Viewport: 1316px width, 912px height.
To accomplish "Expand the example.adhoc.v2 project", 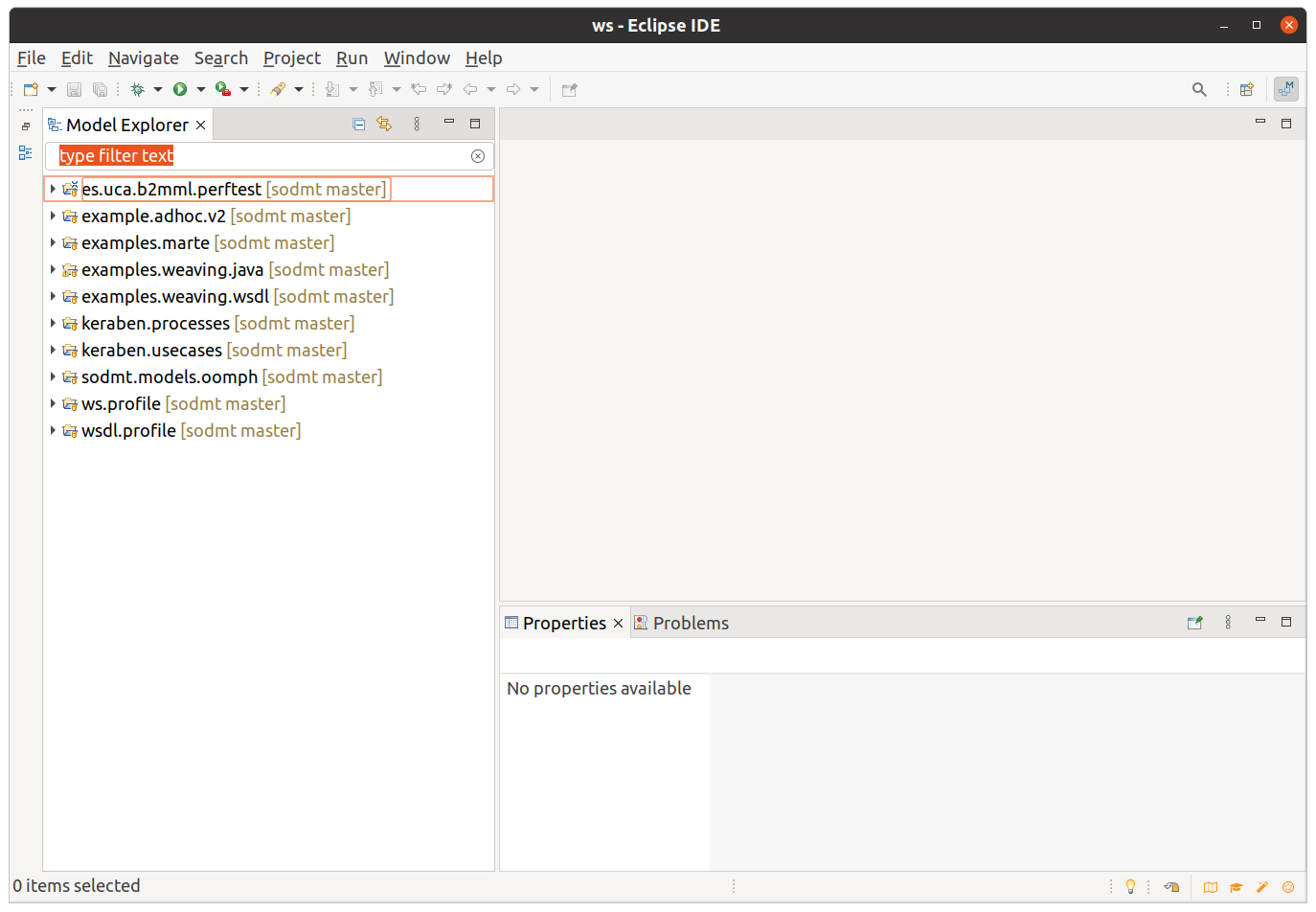I will pos(53,216).
